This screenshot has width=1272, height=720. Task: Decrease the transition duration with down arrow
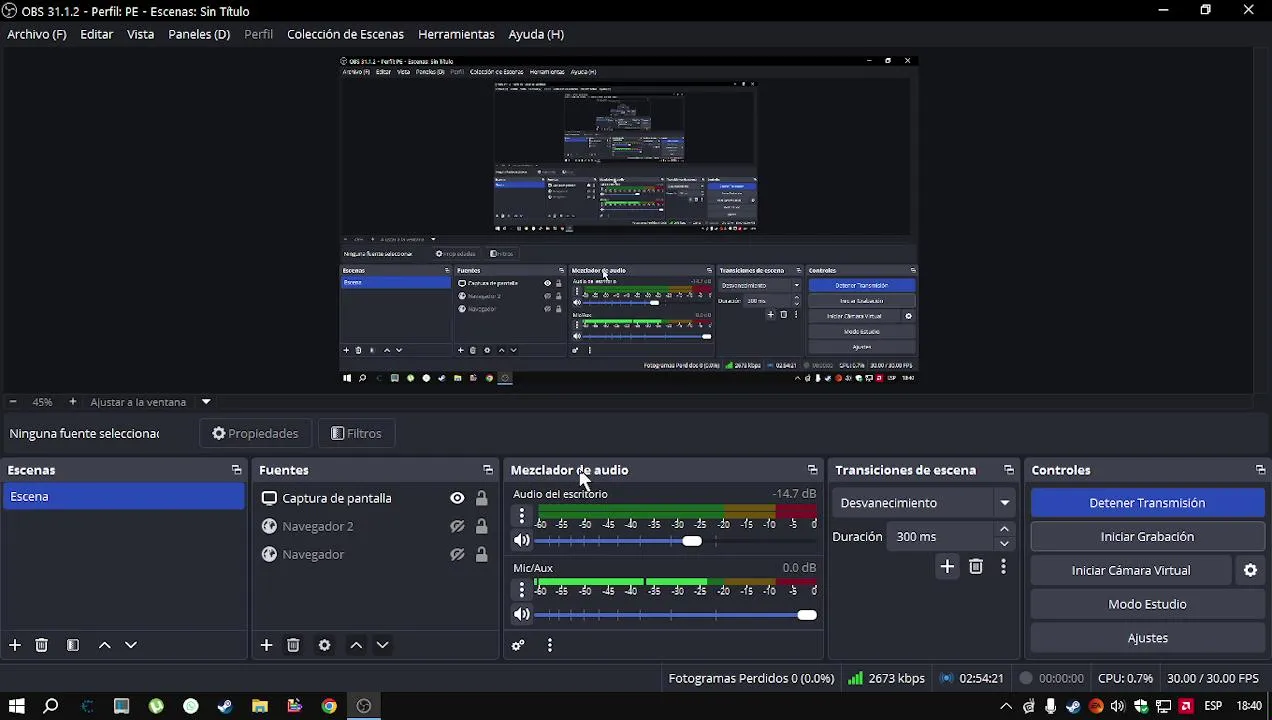pyautogui.click(x=1004, y=544)
